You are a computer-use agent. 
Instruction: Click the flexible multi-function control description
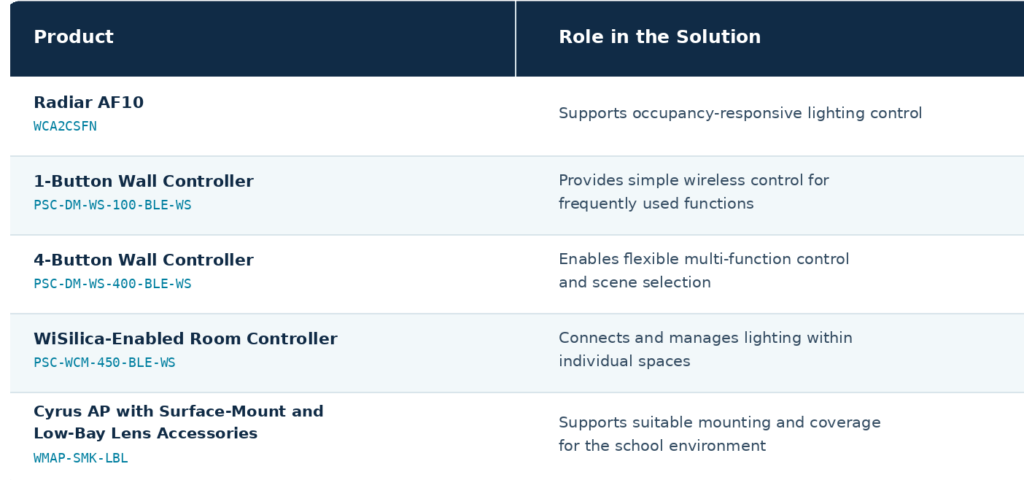click(x=704, y=271)
